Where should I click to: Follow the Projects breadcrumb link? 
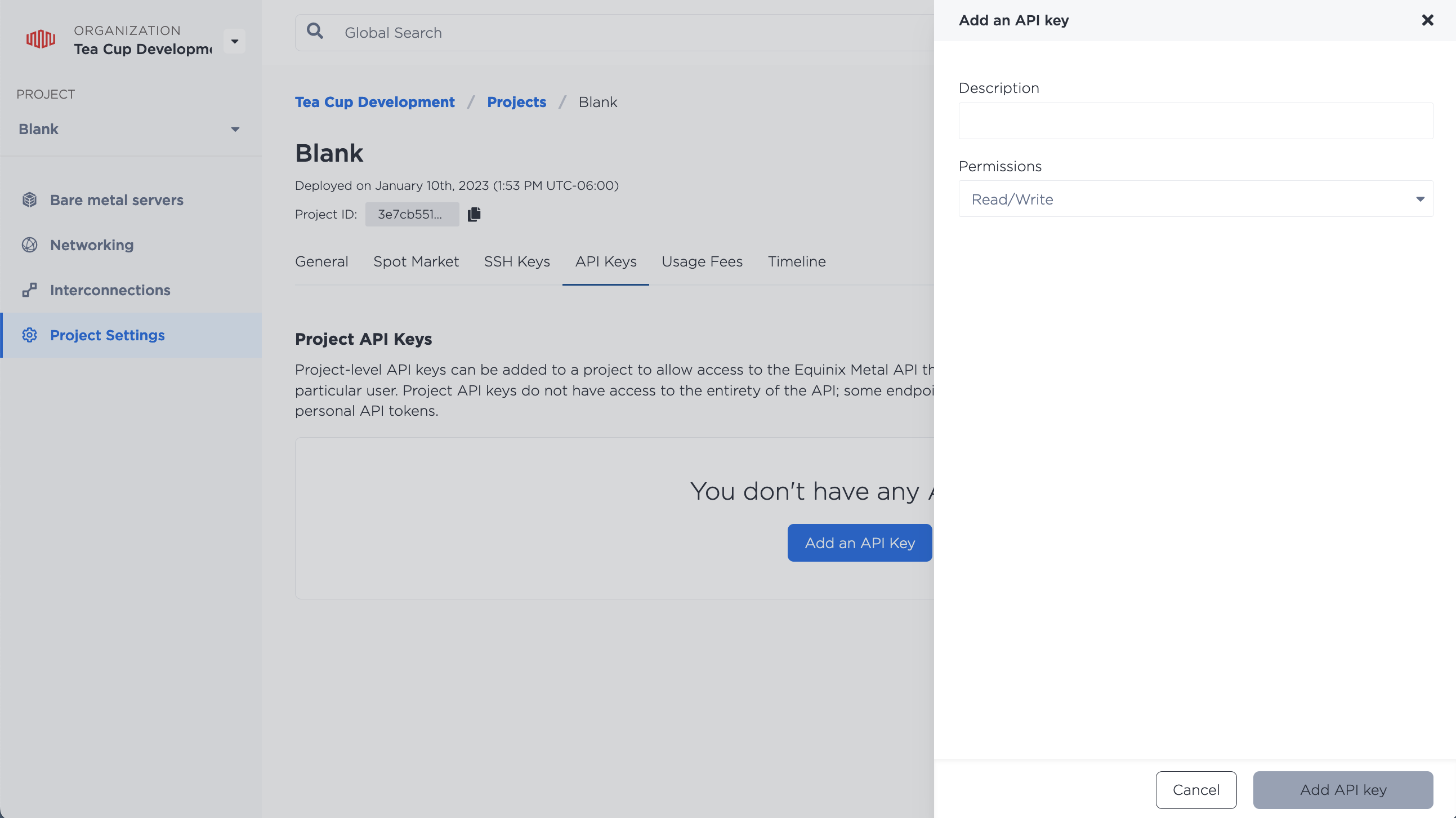point(517,102)
